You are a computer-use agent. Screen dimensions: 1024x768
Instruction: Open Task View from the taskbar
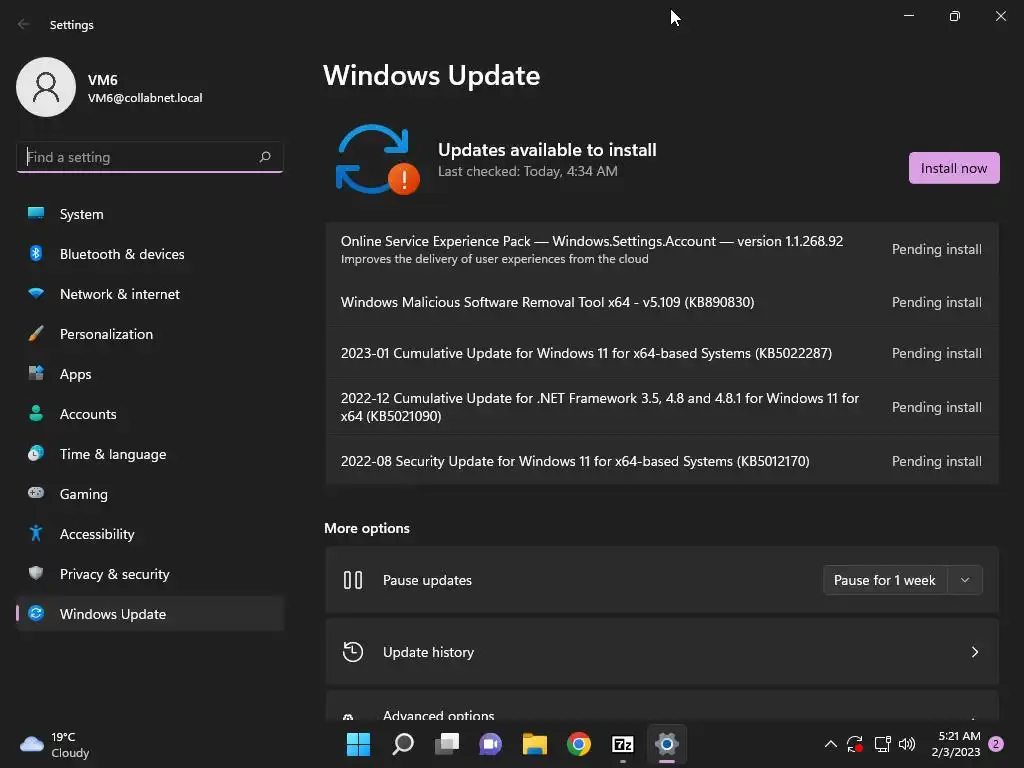tap(447, 744)
